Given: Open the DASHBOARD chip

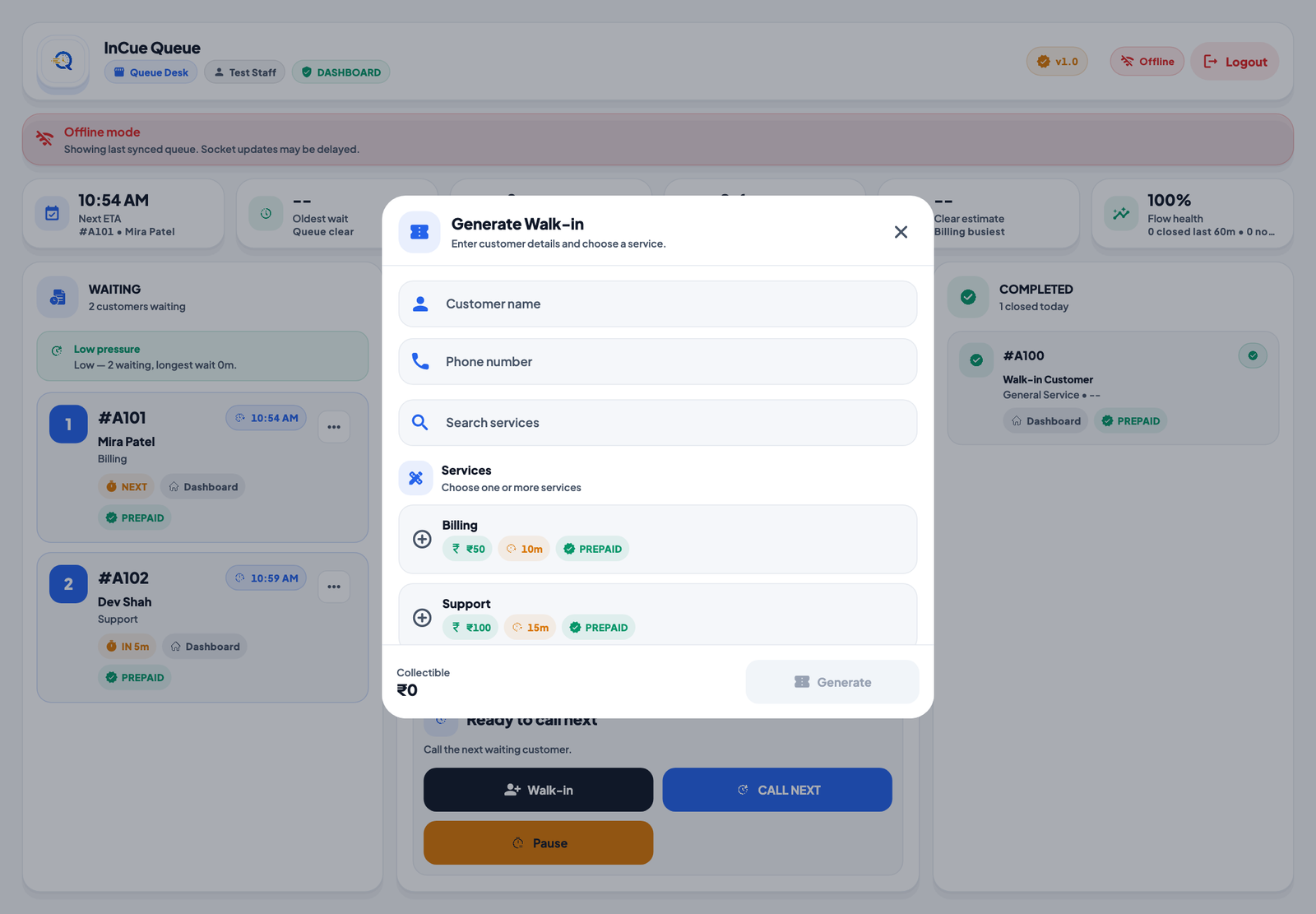Looking at the screenshot, I should click(x=341, y=72).
